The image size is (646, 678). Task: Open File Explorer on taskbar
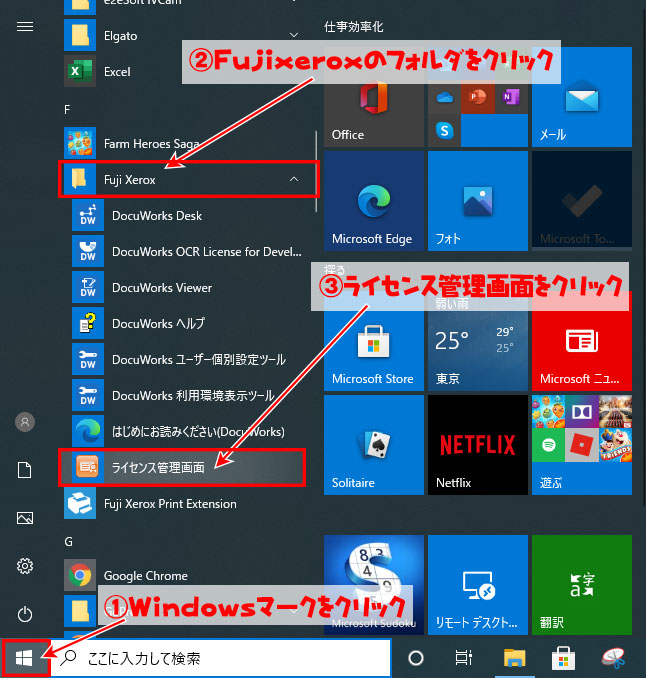click(x=515, y=658)
